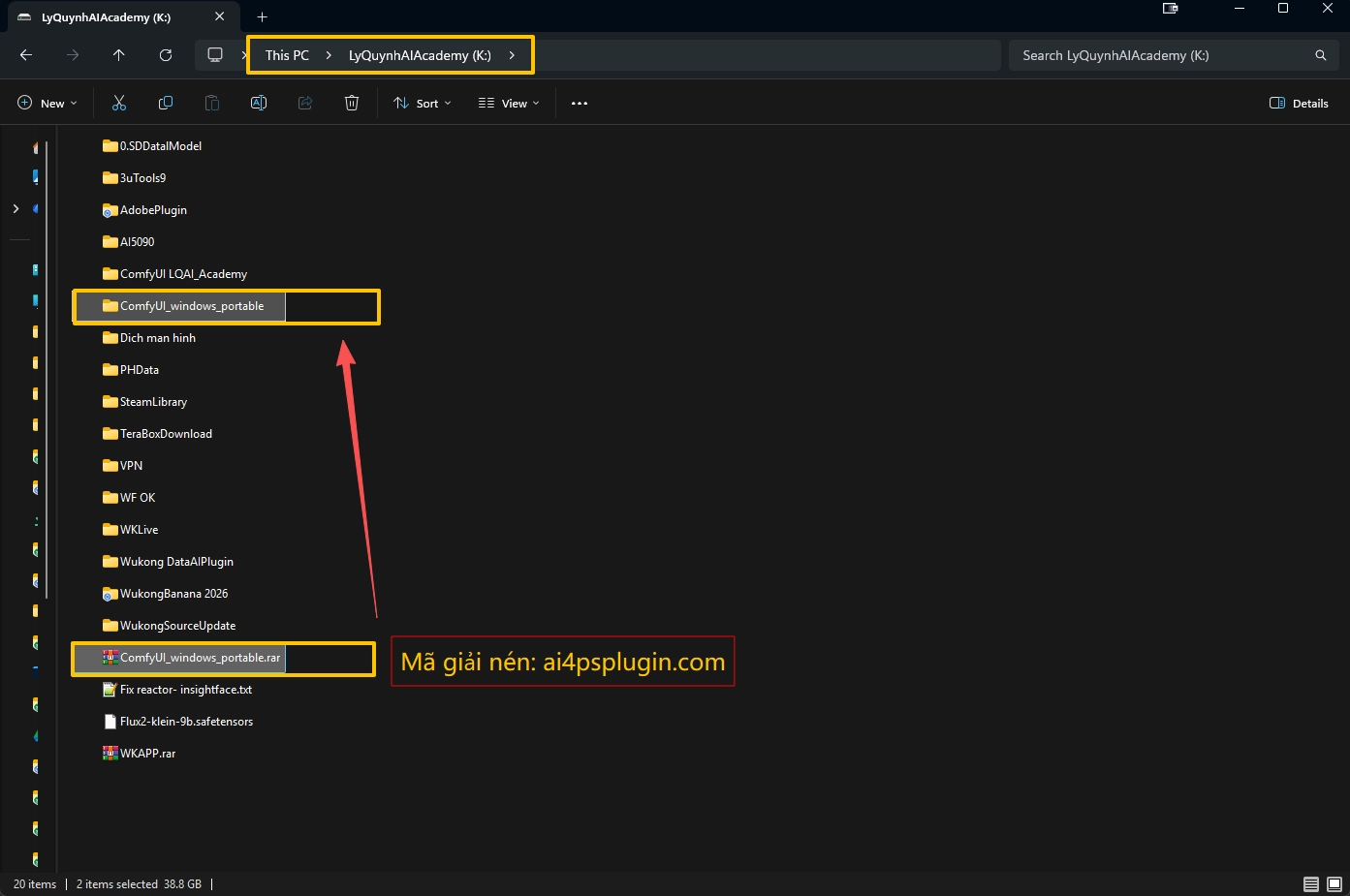Open the Sort dropdown
The height and width of the screenshot is (896, 1350).
tap(423, 103)
